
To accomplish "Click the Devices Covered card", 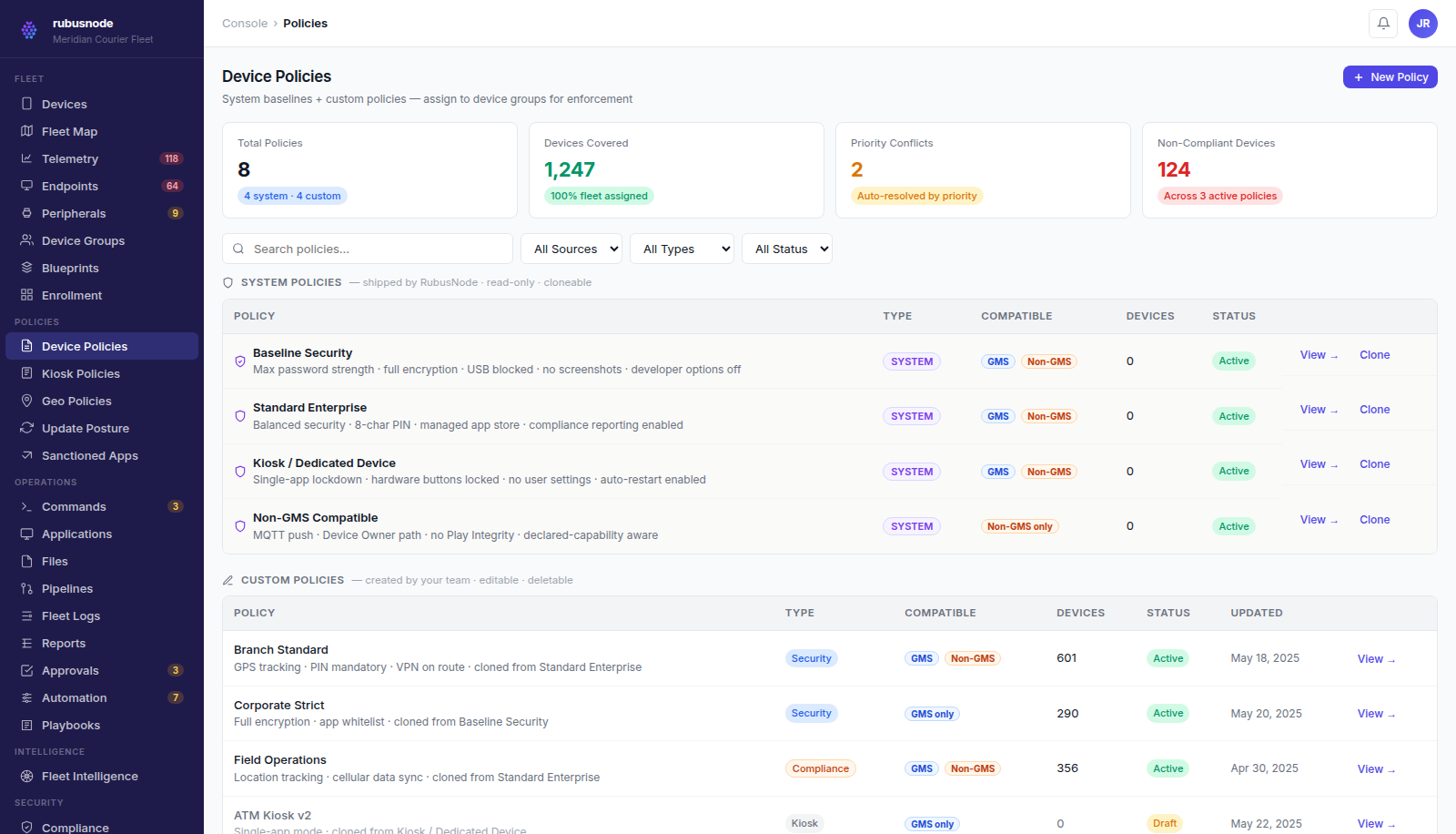I will (676, 170).
